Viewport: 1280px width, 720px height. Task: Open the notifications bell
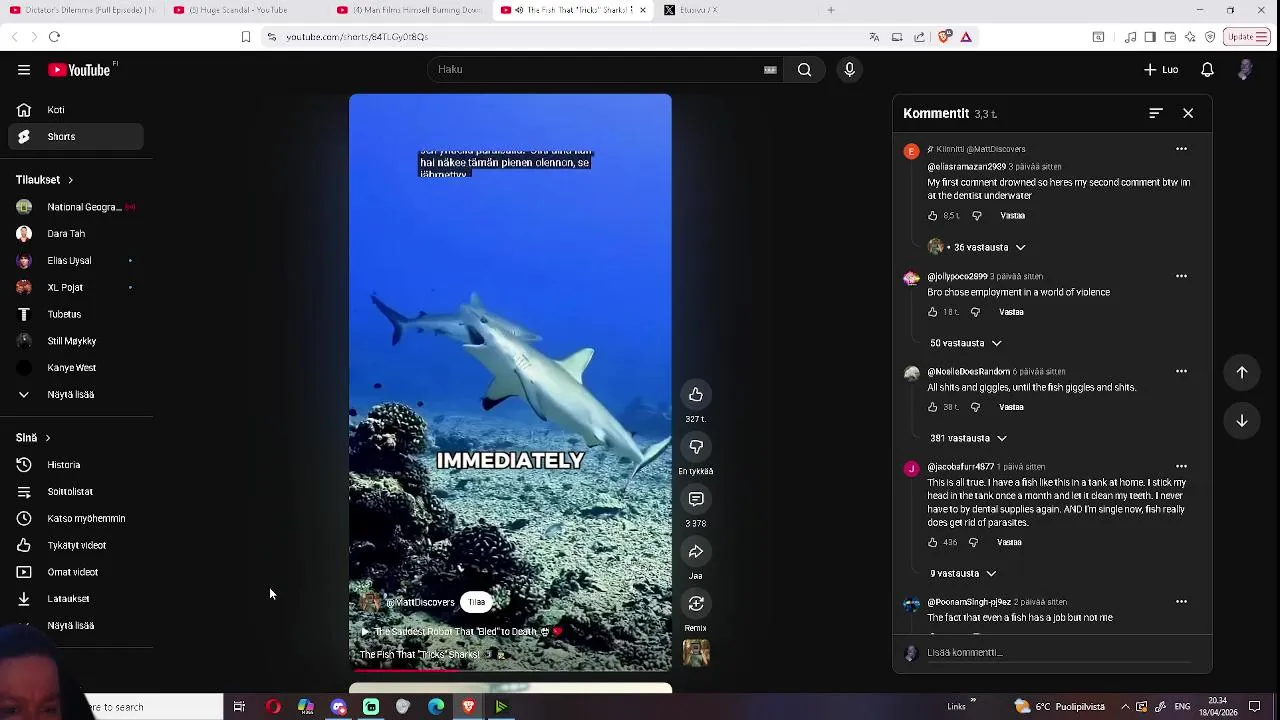(x=1207, y=70)
